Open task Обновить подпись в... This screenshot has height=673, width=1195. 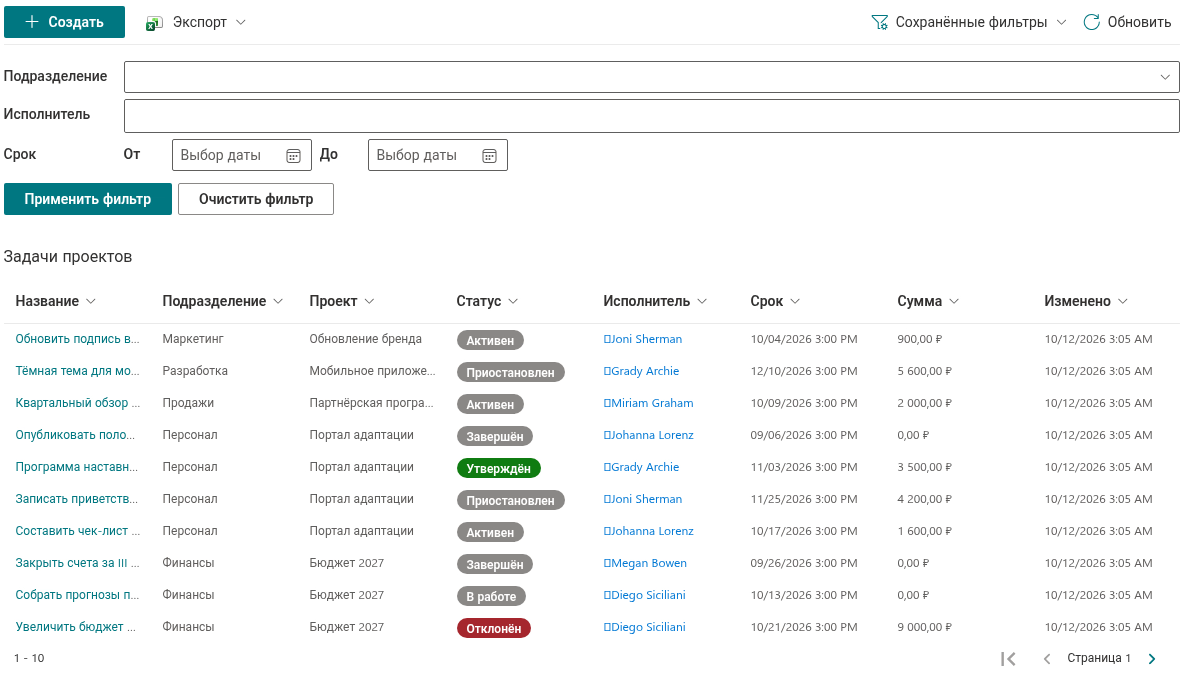click(x=78, y=339)
